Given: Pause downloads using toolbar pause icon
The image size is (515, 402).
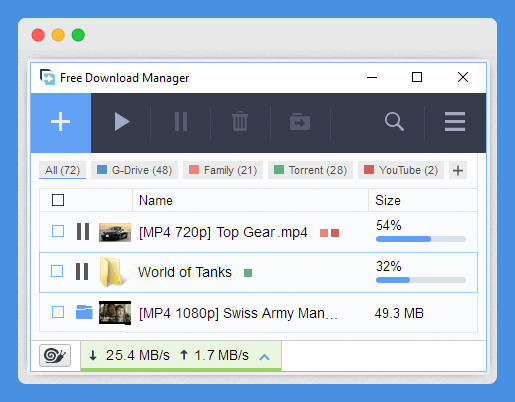Looking at the screenshot, I should tap(181, 122).
